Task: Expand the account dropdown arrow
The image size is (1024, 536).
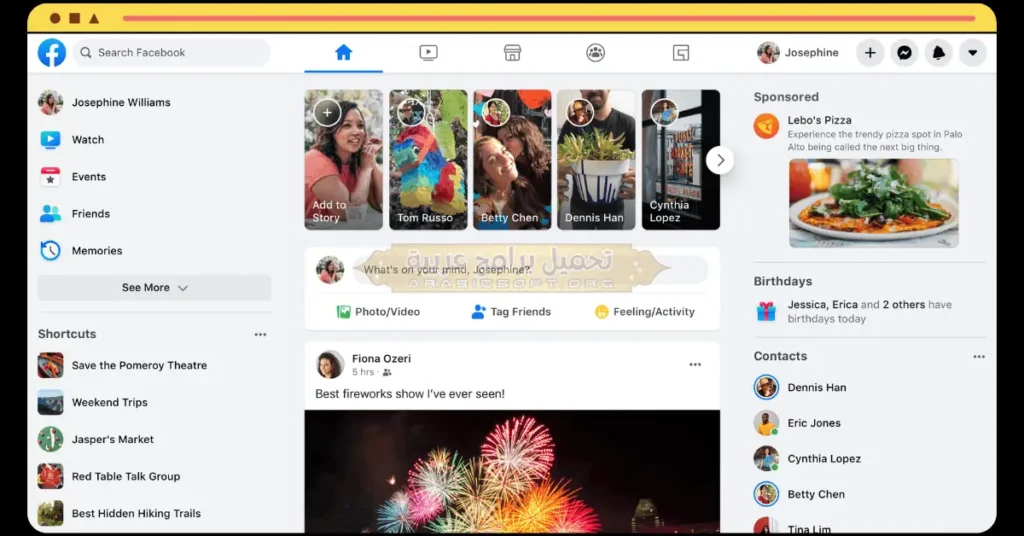Action: [972, 53]
